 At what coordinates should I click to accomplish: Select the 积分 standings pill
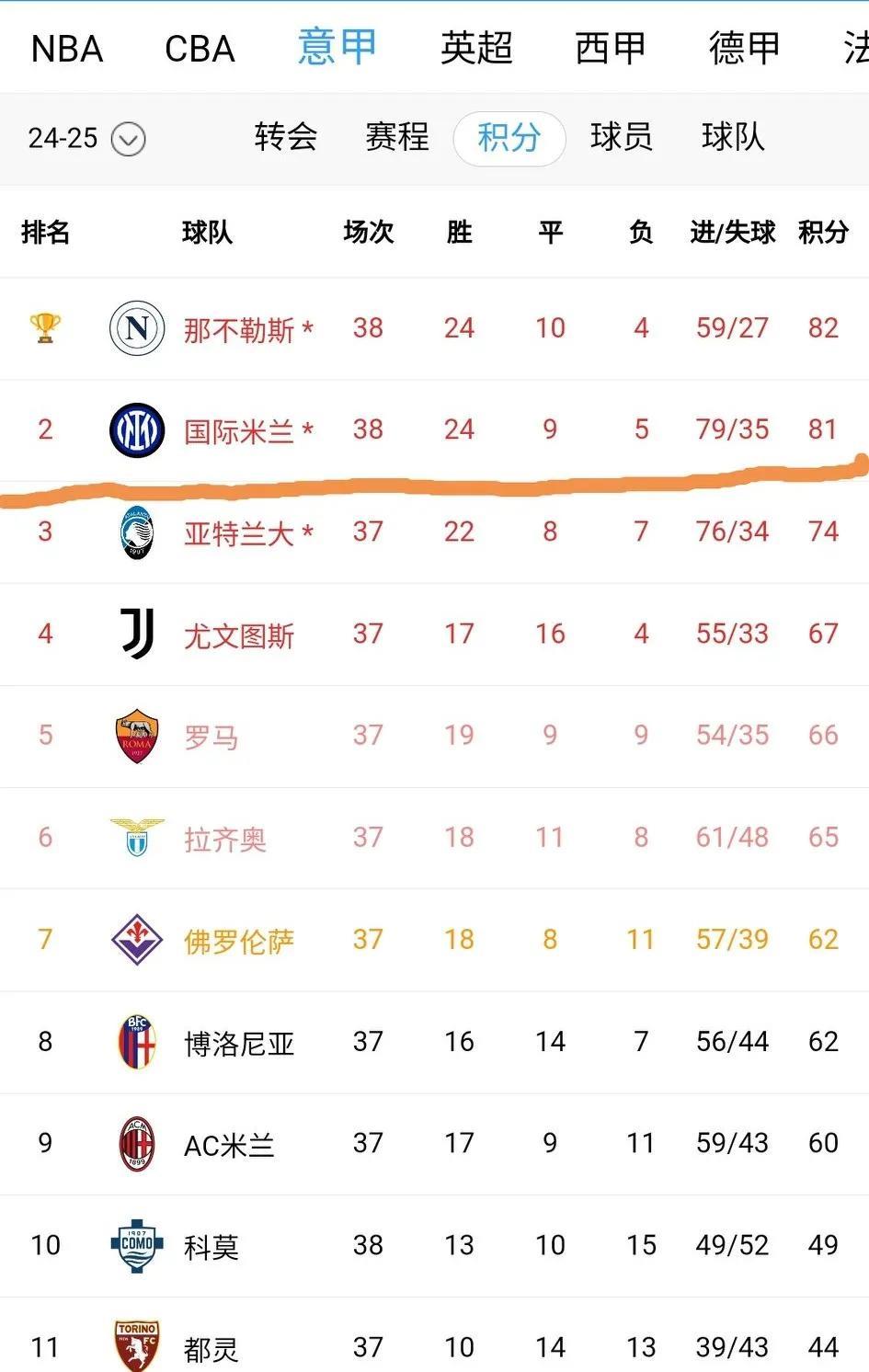[509, 138]
